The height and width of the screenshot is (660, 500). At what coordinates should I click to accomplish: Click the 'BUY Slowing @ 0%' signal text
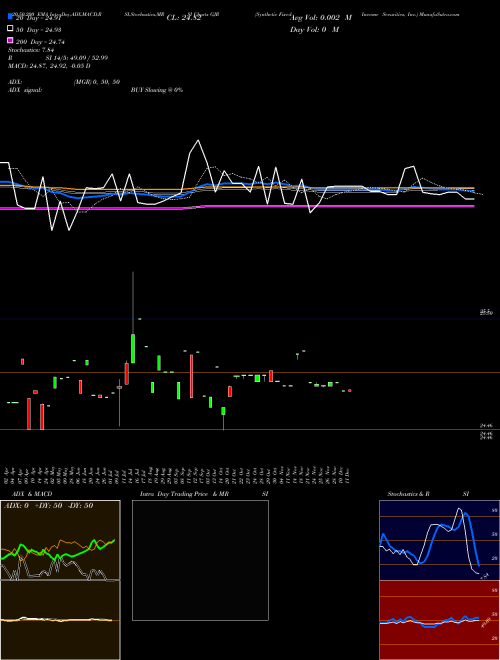(x=157, y=90)
